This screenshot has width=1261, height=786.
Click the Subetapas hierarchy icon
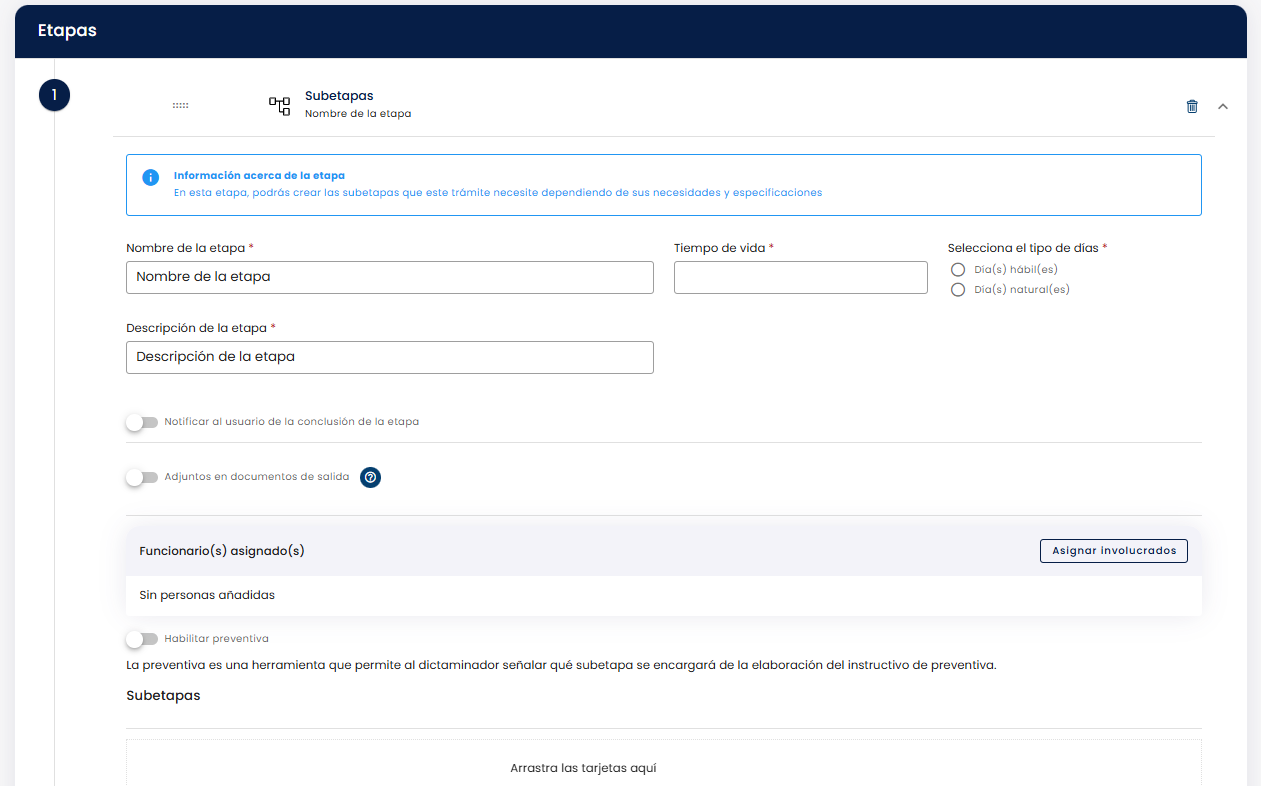(280, 105)
